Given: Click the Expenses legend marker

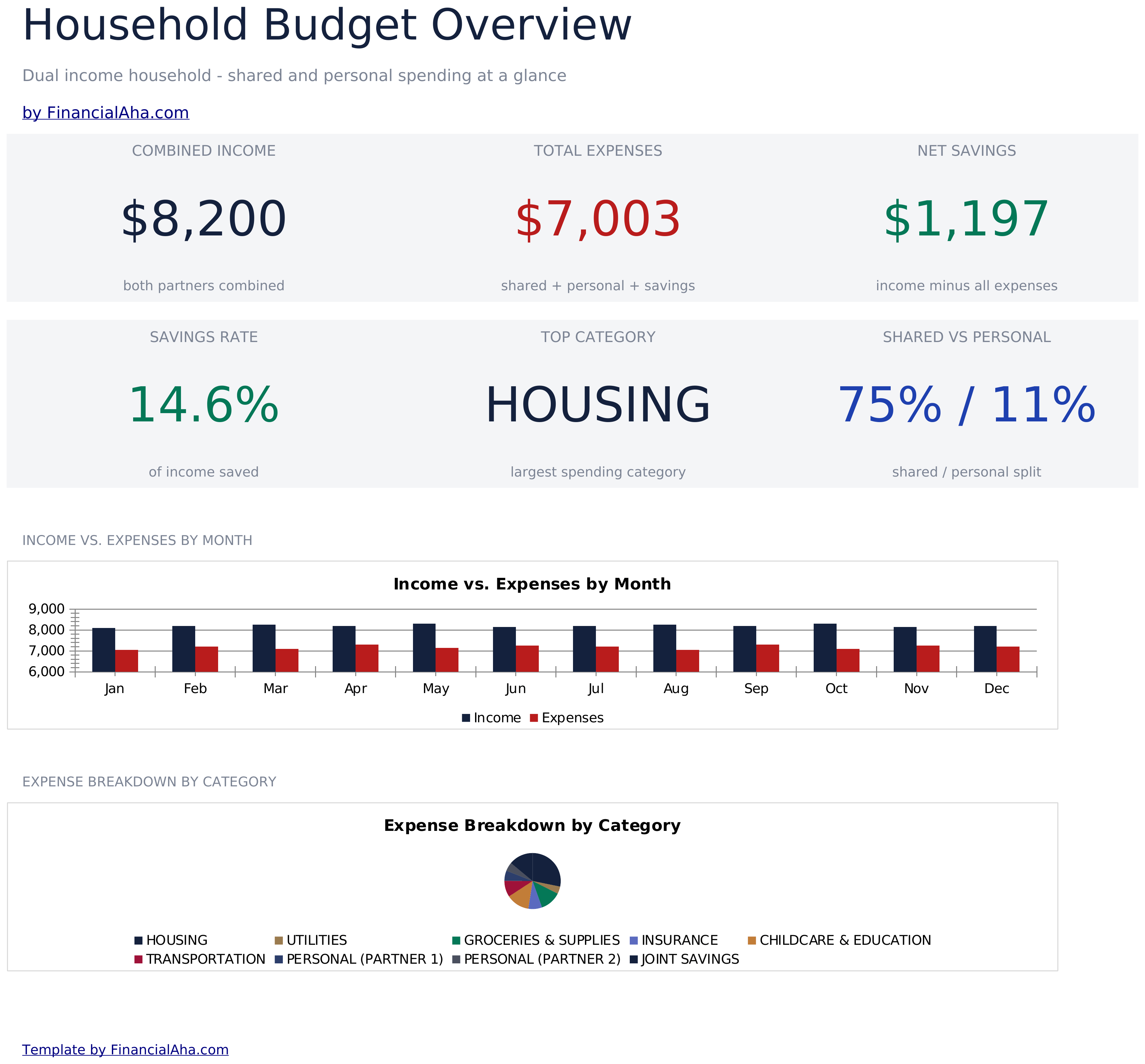Looking at the screenshot, I should pyautogui.click(x=533, y=718).
